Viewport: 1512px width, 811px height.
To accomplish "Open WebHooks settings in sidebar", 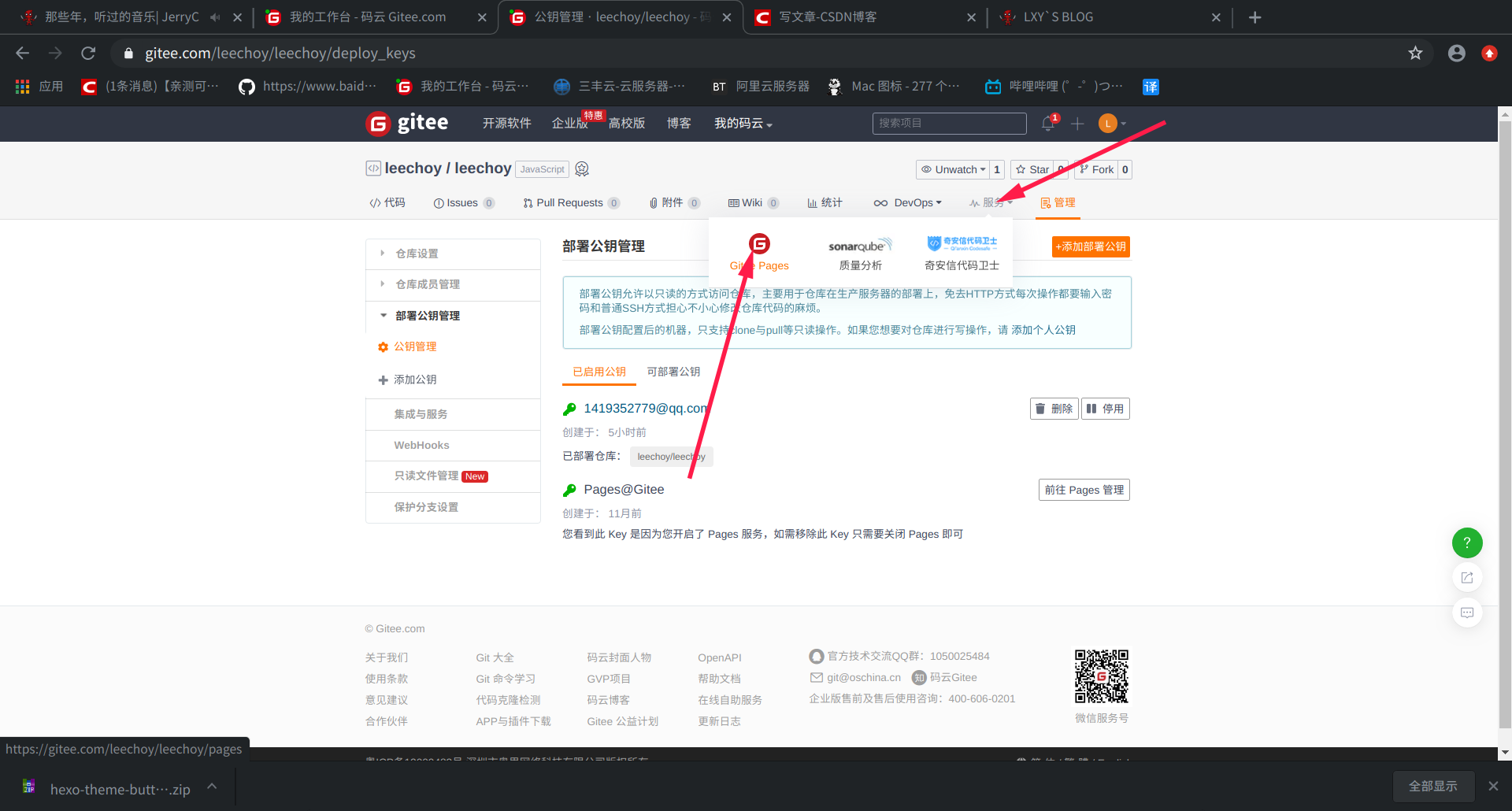I will coord(453,446).
